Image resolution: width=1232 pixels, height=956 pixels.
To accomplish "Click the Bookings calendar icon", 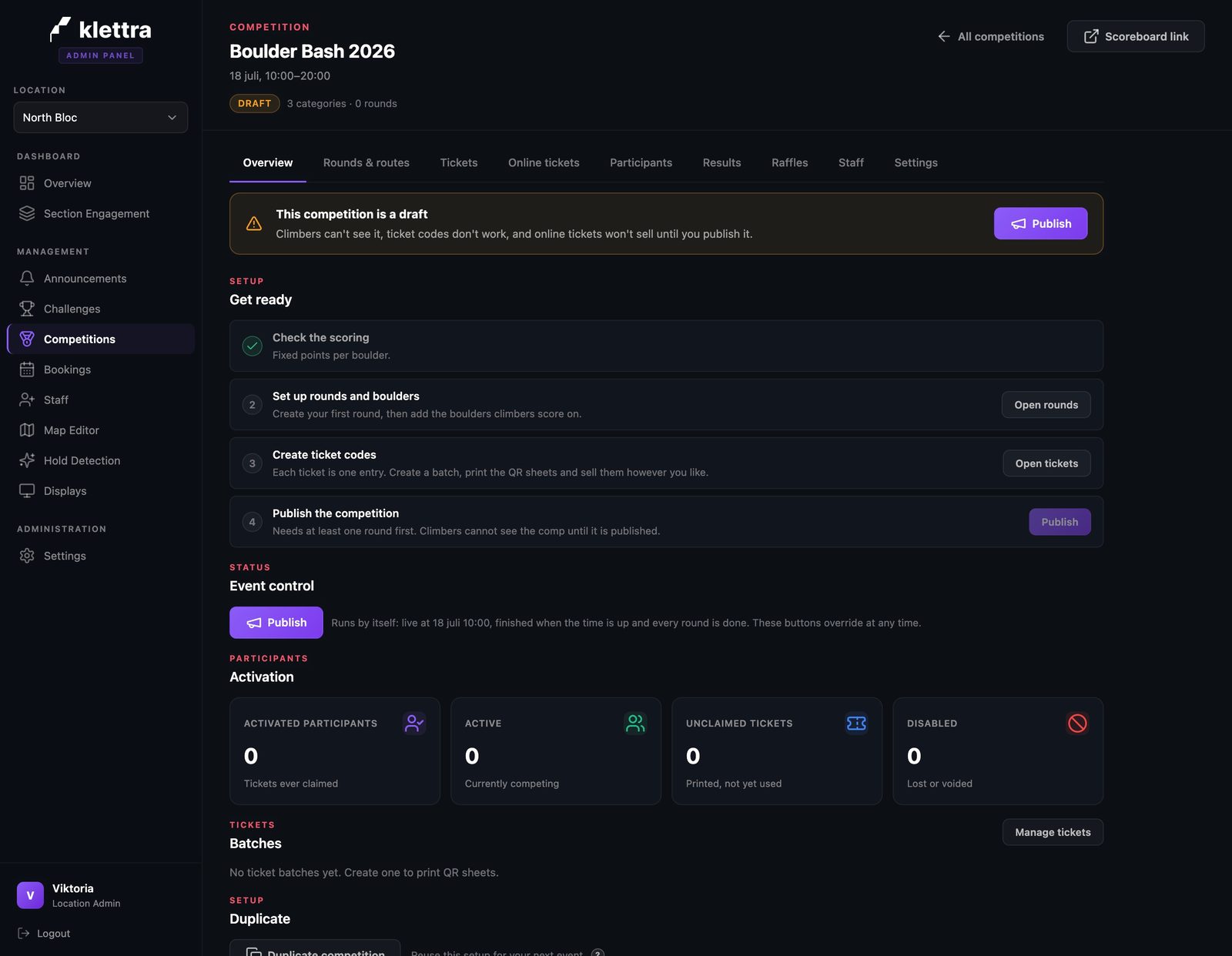I will point(27,369).
